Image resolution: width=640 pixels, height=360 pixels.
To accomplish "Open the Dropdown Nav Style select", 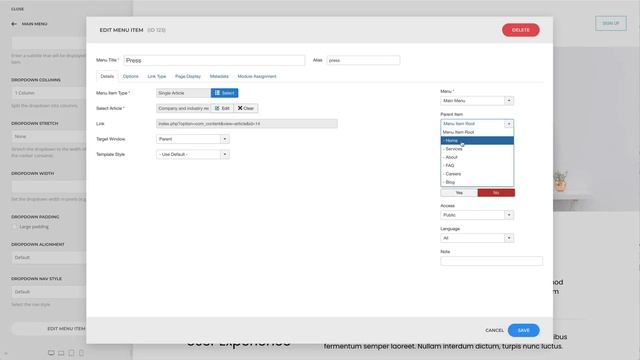I will point(49,292).
